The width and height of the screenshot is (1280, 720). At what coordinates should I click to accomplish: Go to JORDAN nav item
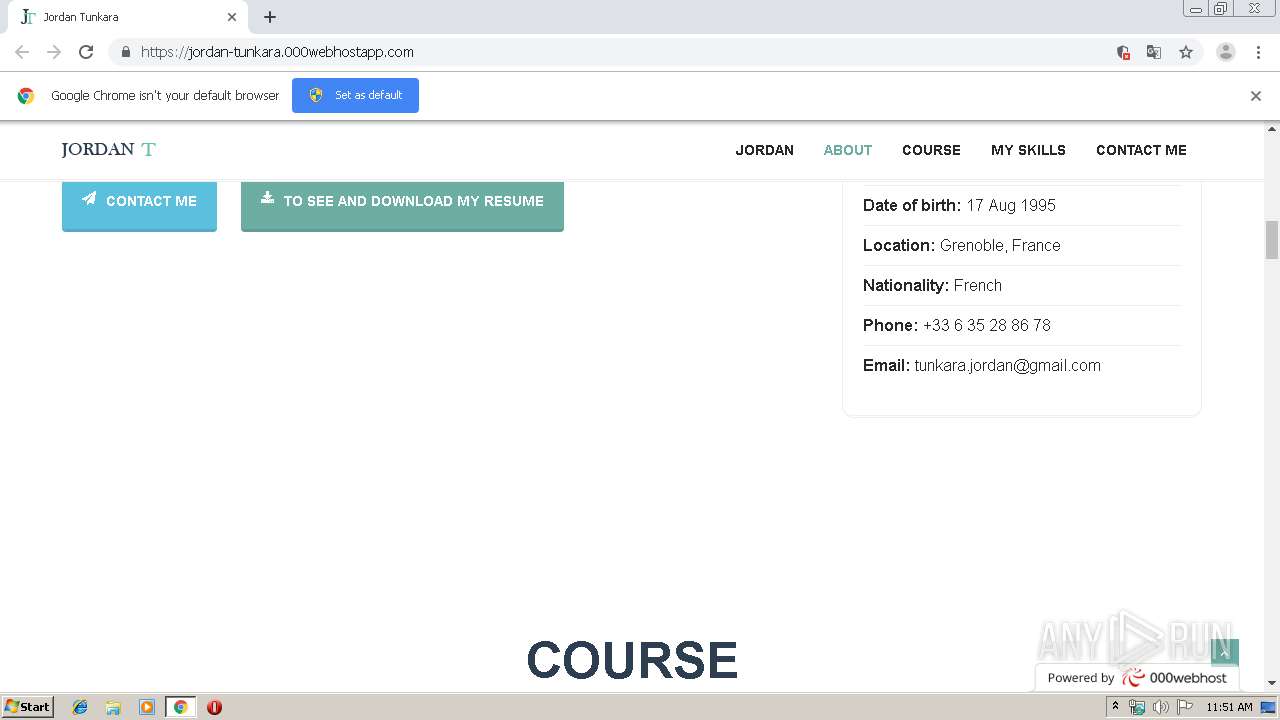(765, 150)
